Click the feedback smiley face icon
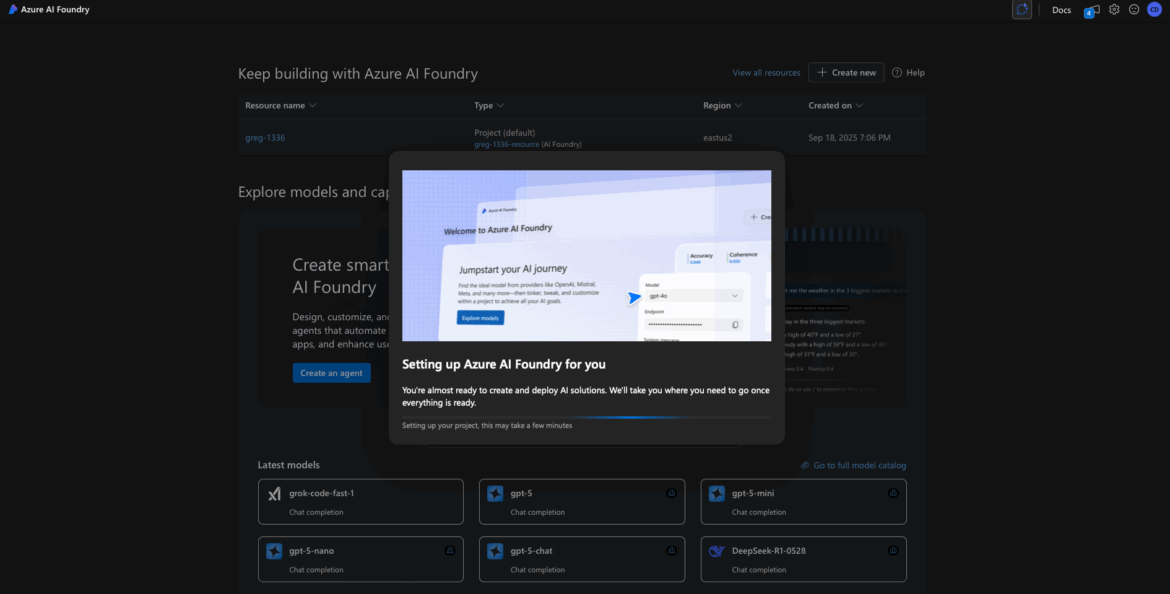 point(1134,10)
